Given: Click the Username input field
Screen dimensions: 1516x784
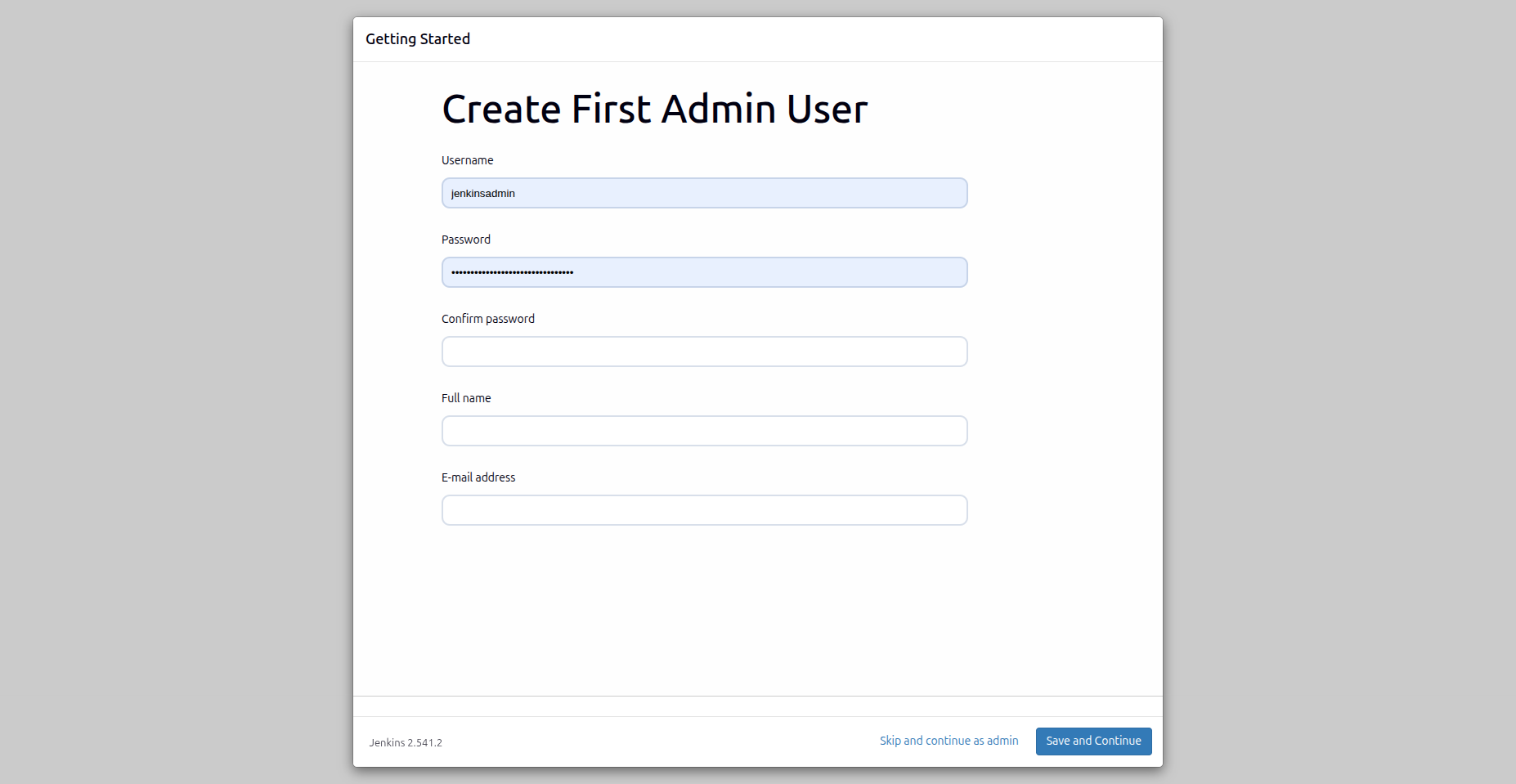Looking at the screenshot, I should (x=703, y=193).
